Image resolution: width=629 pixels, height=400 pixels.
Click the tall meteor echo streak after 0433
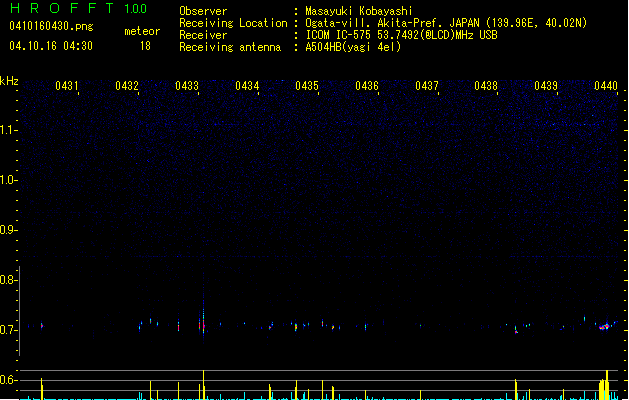tap(203, 309)
